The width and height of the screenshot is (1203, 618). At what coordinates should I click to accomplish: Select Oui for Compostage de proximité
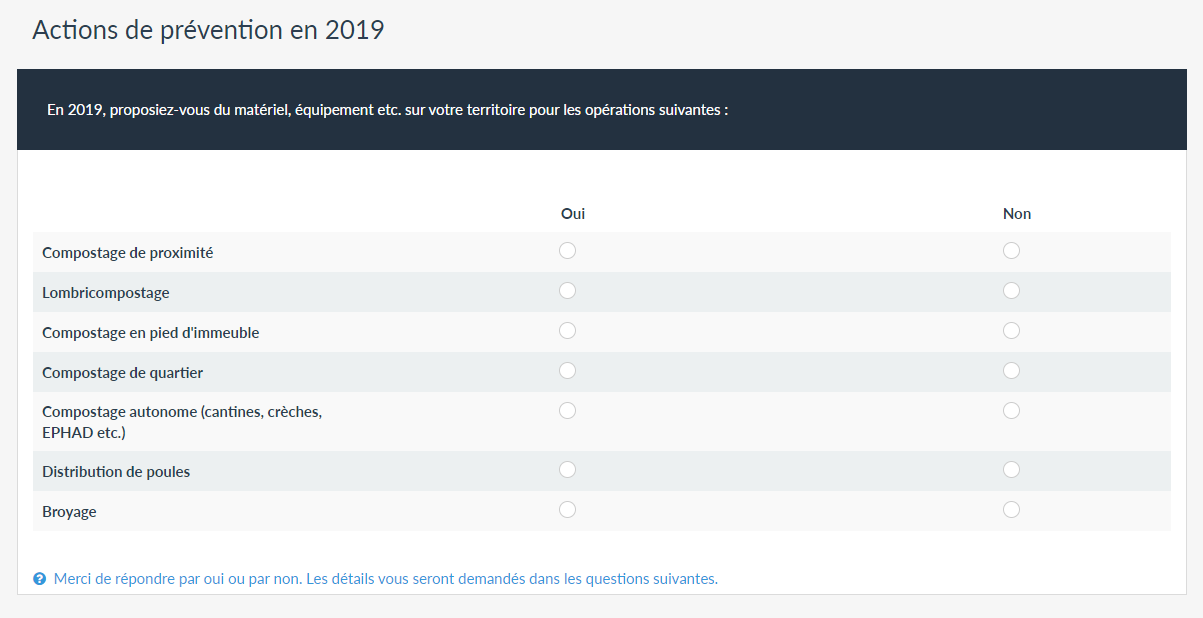click(x=567, y=250)
